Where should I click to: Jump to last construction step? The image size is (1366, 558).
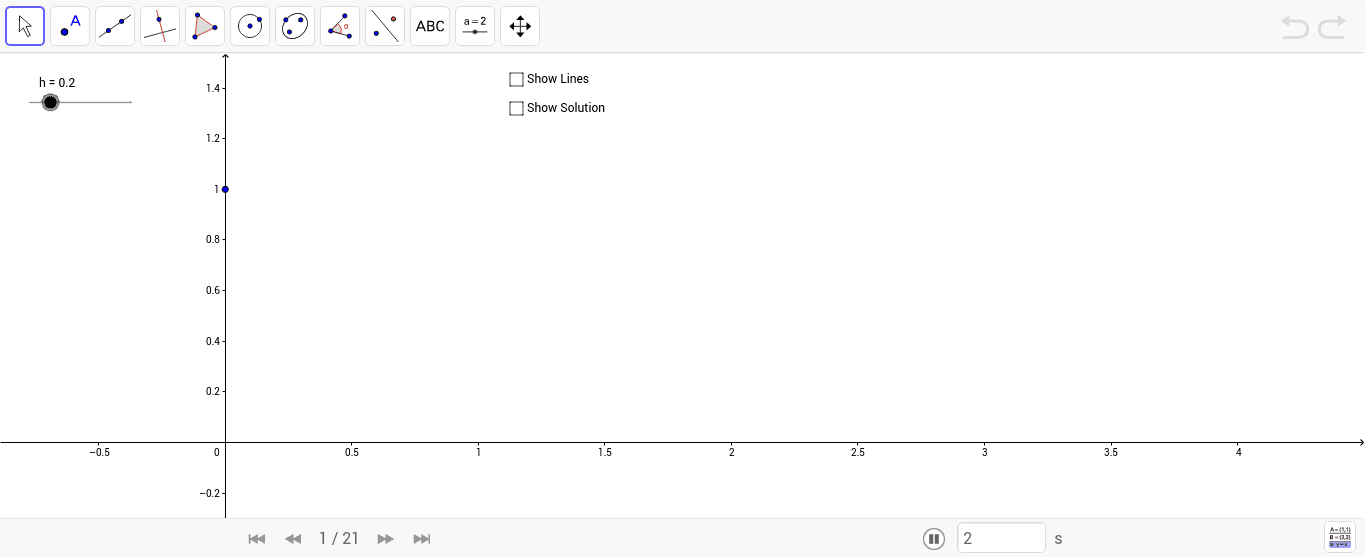coord(422,539)
